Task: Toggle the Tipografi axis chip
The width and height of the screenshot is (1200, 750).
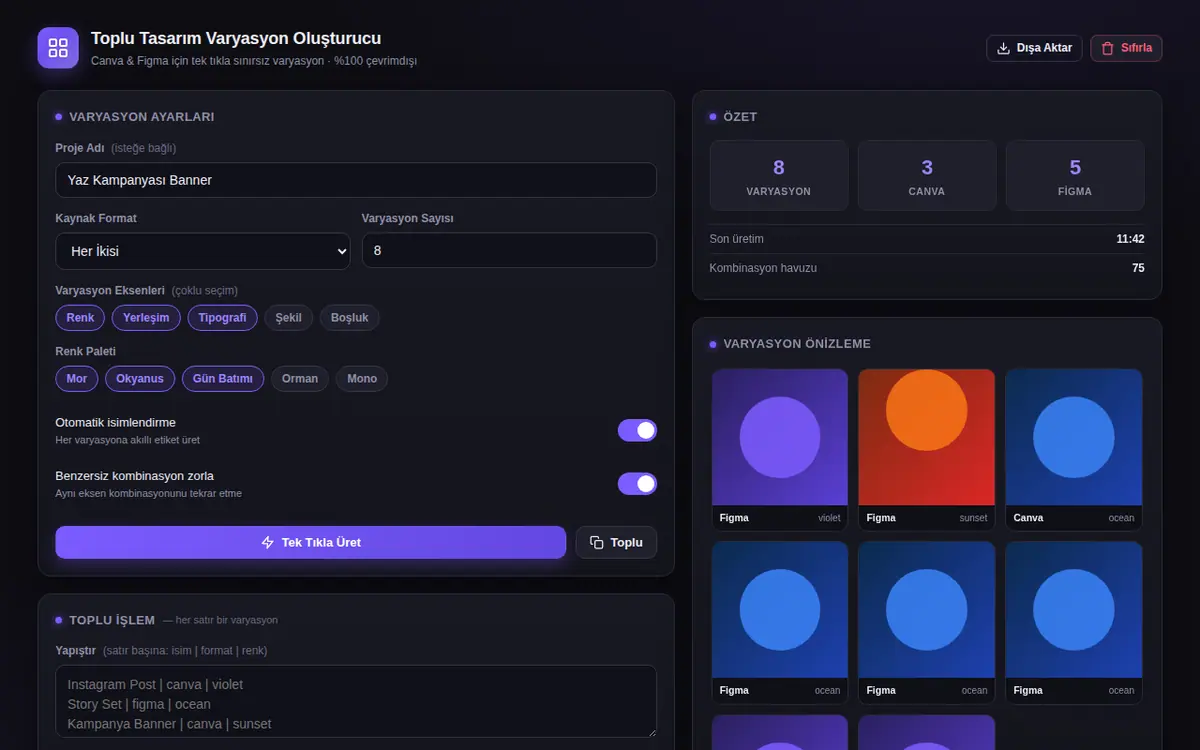Action: [222, 318]
